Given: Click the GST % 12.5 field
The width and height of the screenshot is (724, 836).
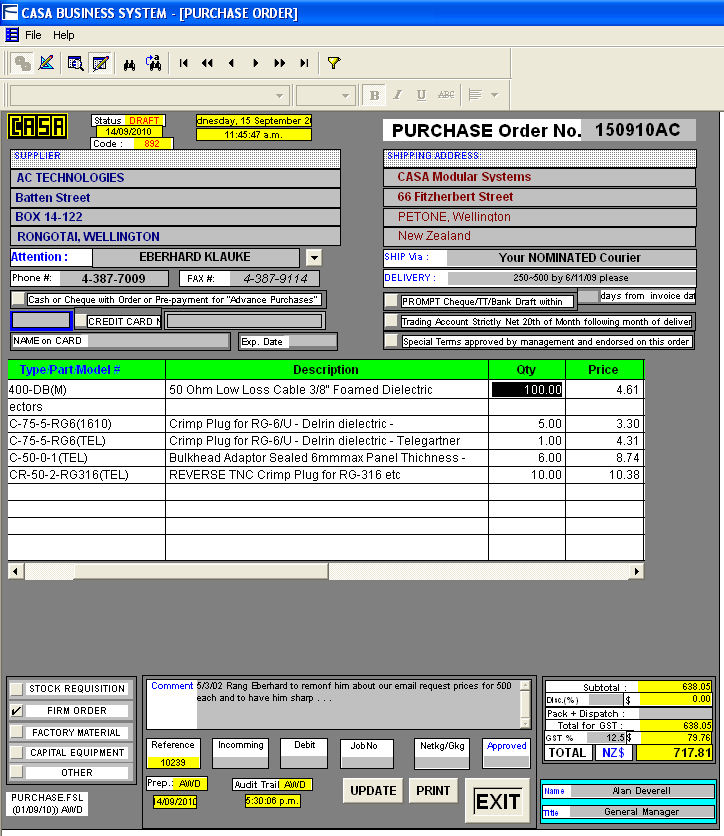Looking at the screenshot, I should coord(606,738).
